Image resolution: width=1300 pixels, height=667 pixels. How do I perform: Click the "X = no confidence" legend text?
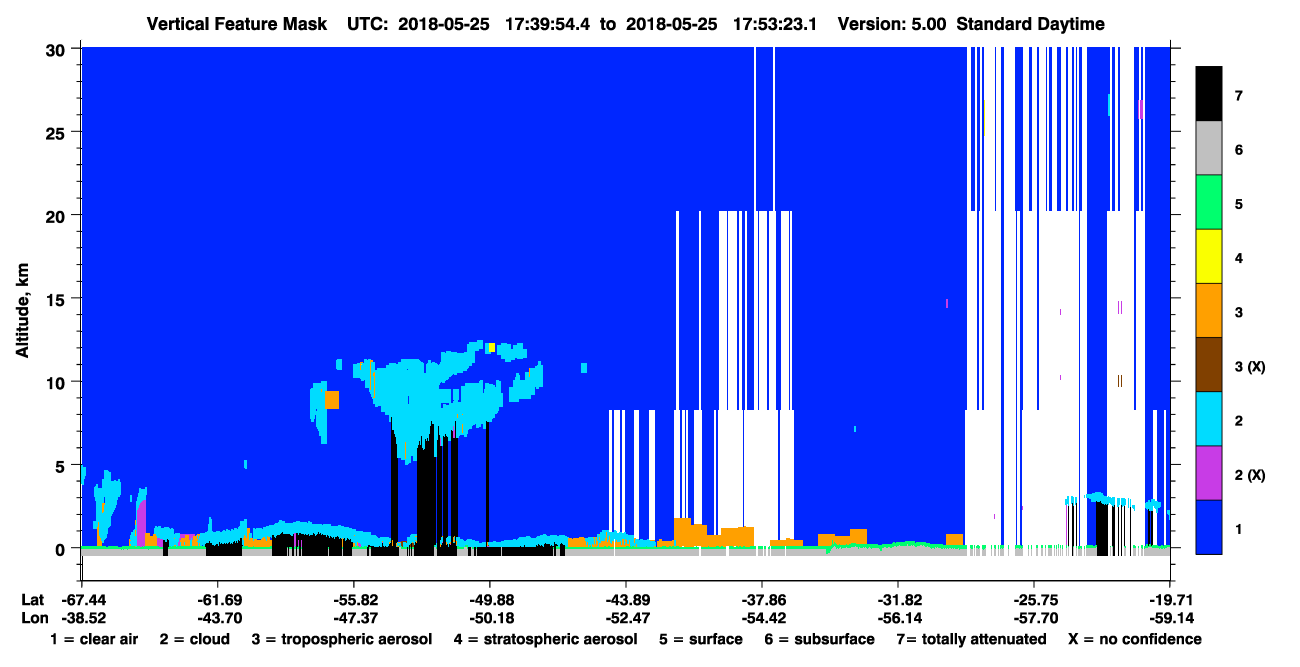[x=1135, y=639]
